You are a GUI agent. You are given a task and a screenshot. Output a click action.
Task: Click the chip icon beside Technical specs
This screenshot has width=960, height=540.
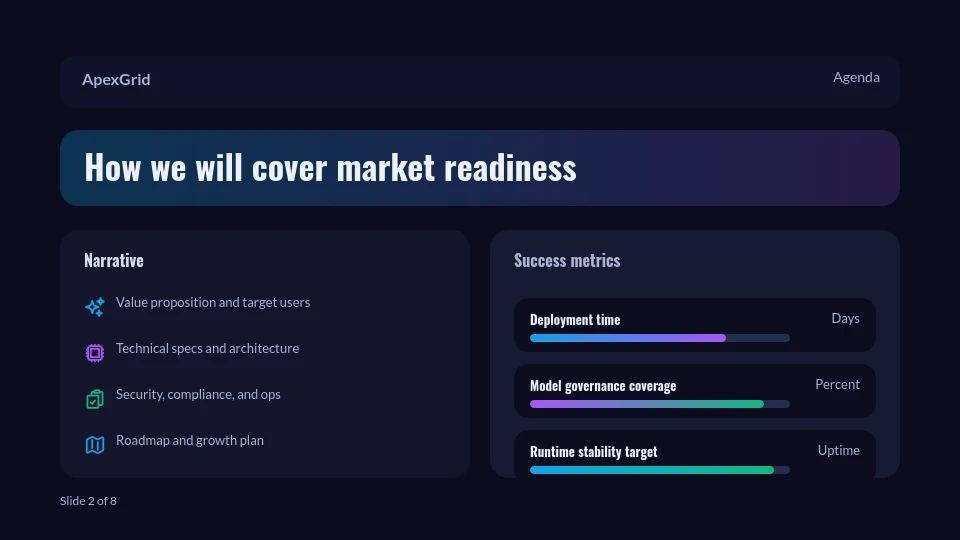[x=95, y=353]
